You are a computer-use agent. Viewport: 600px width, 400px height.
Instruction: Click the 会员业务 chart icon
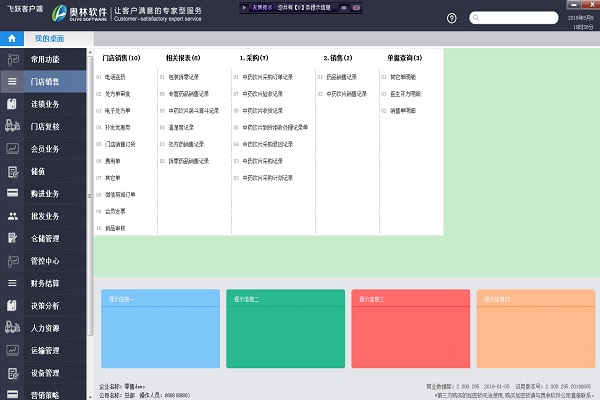[x=12, y=149]
